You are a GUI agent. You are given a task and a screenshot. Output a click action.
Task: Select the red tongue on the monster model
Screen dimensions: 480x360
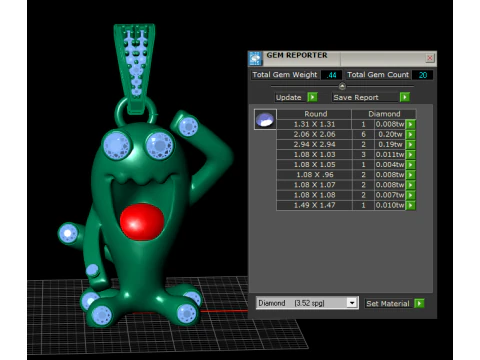[x=142, y=222]
